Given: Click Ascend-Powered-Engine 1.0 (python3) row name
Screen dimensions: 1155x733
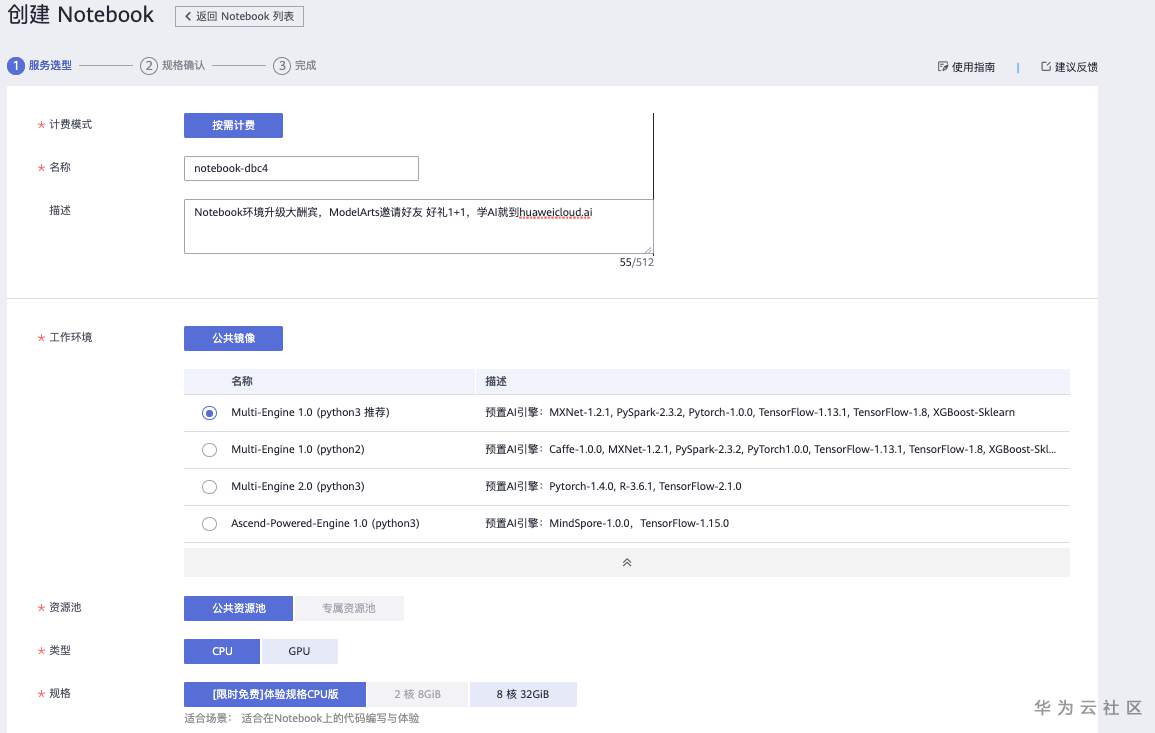Looking at the screenshot, I should point(325,523).
